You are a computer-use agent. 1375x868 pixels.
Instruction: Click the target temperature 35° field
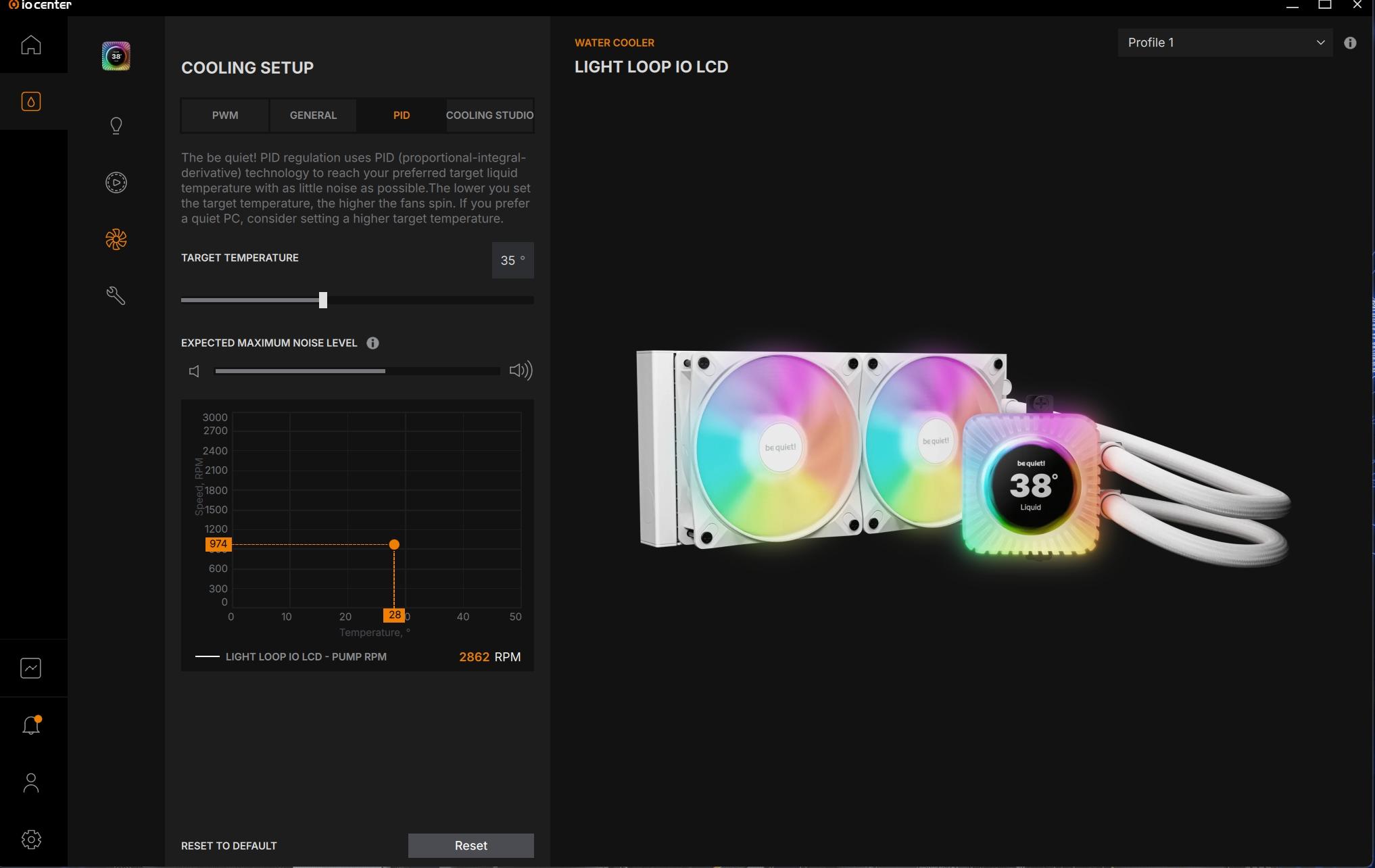coord(513,260)
